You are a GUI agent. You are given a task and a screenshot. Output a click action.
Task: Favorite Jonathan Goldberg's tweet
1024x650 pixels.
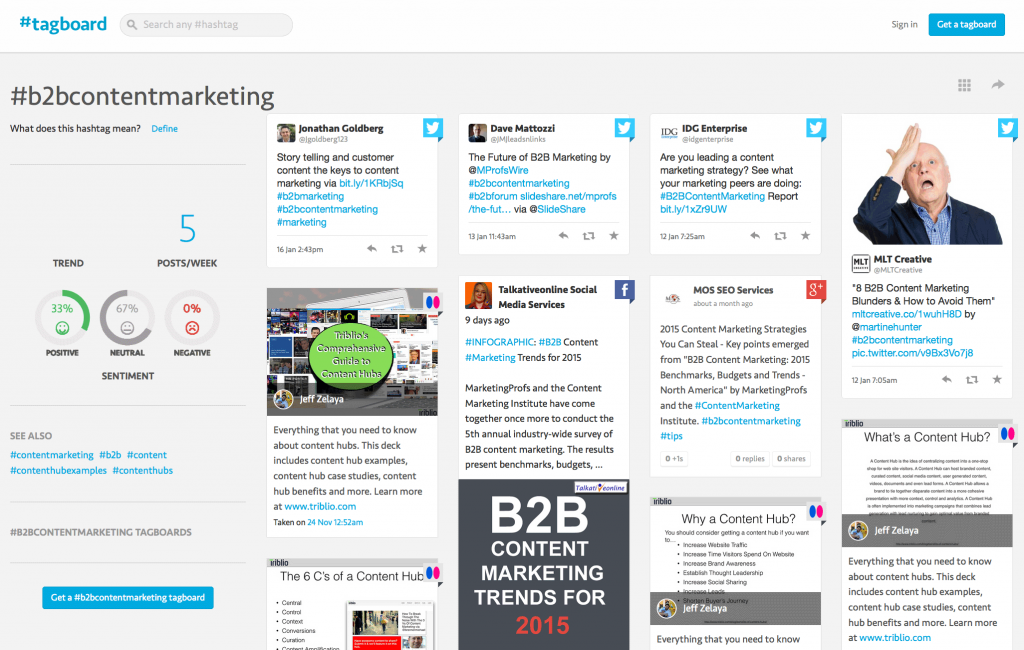point(422,249)
